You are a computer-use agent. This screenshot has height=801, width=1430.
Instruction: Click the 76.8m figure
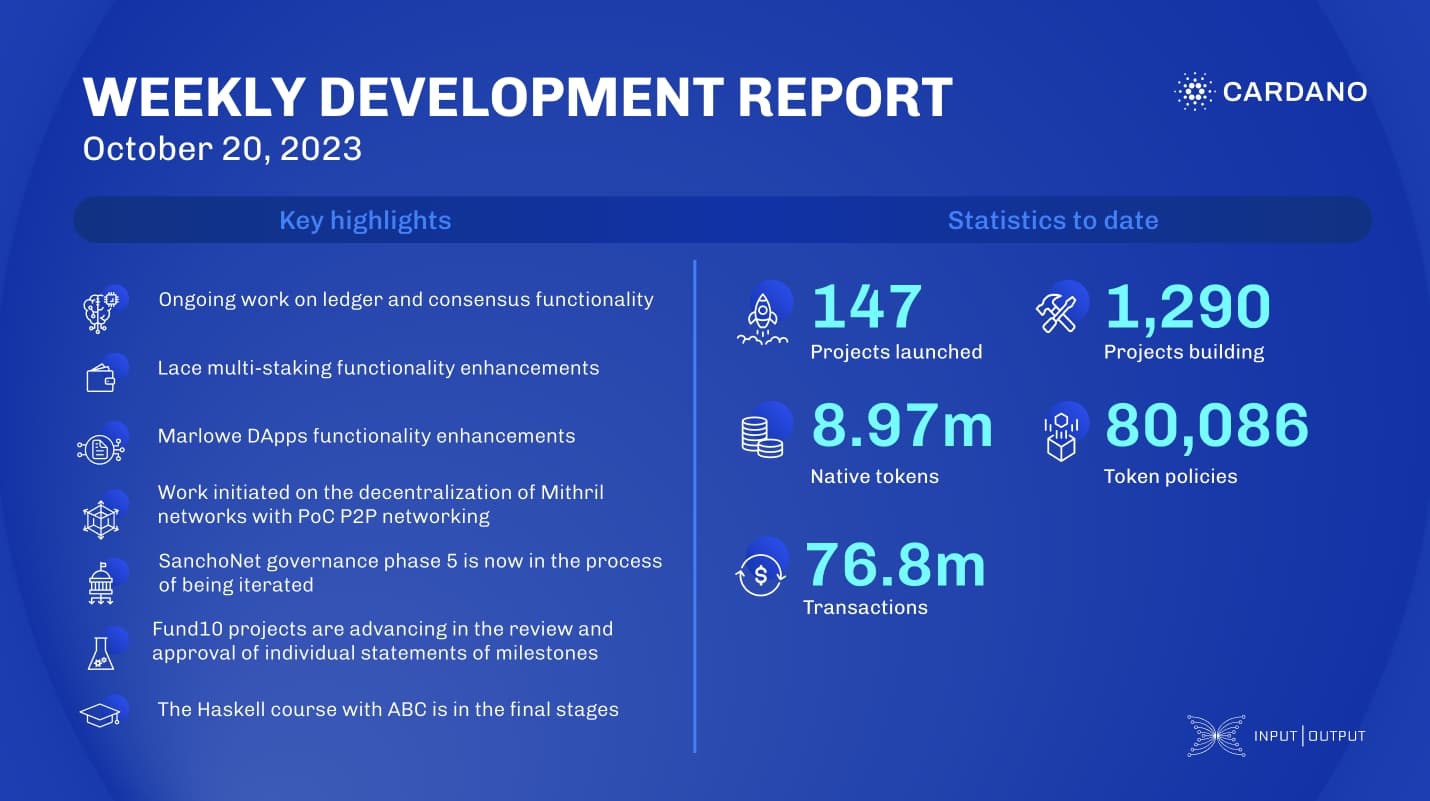[x=895, y=564]
